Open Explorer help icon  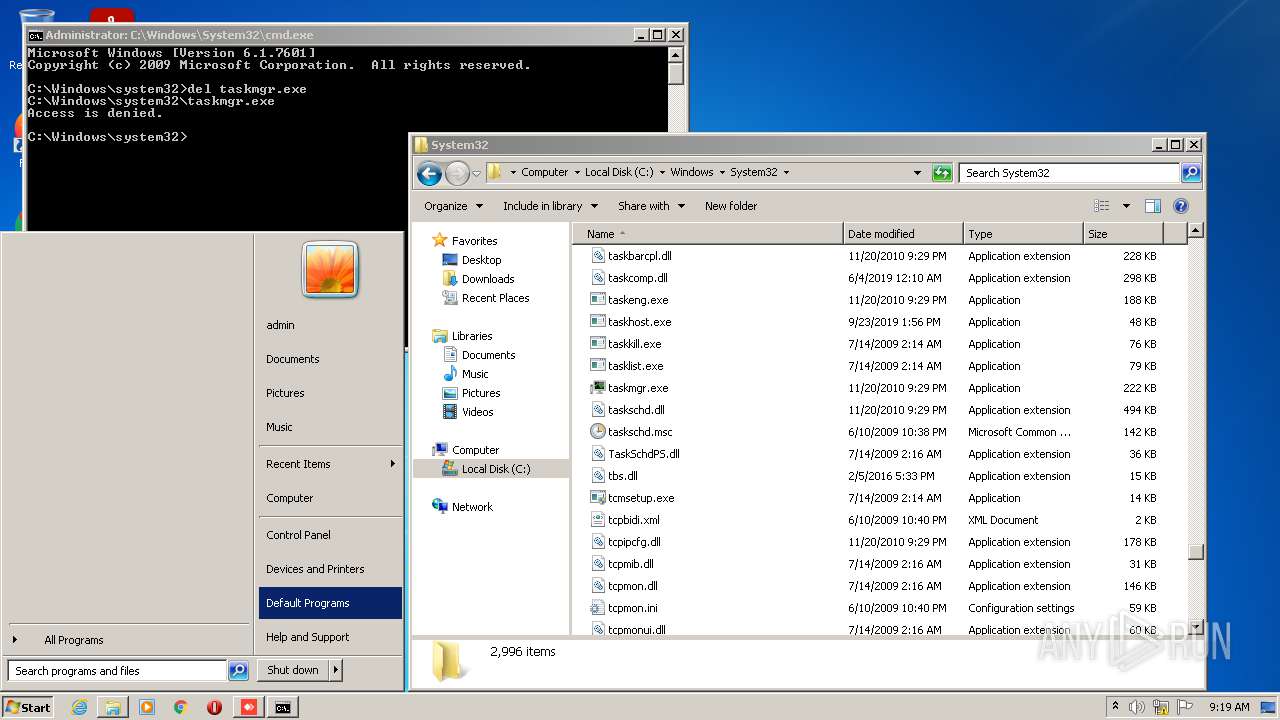click(1180, 206)
